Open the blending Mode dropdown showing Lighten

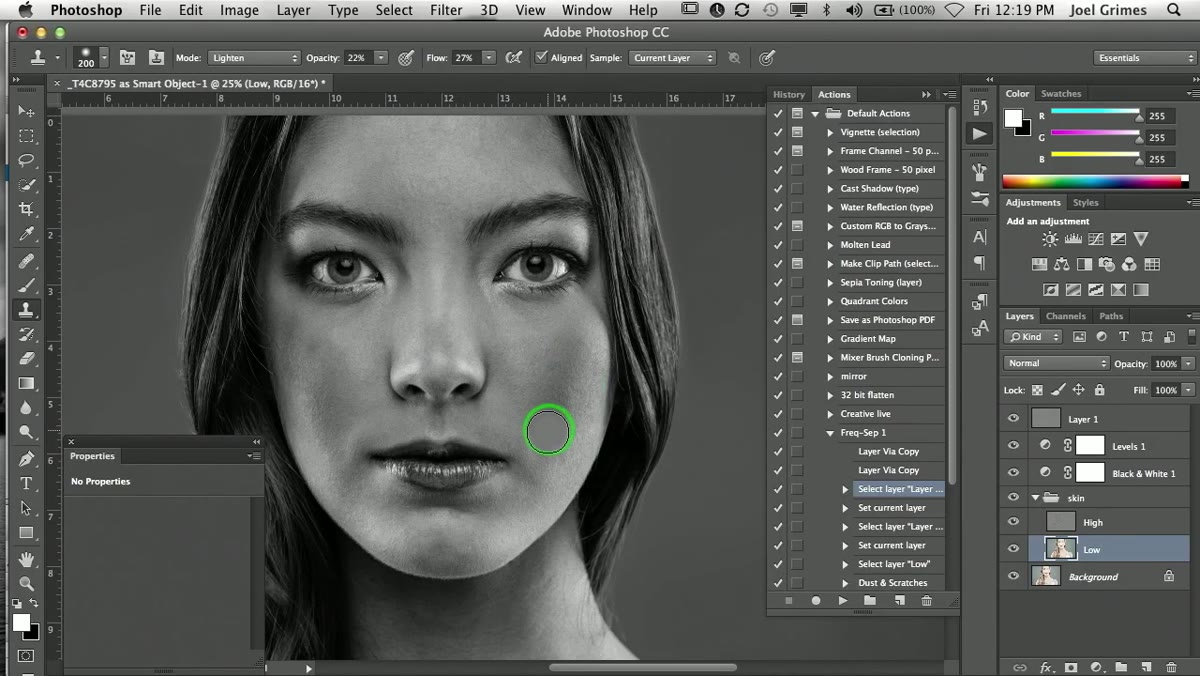(254, 58)
